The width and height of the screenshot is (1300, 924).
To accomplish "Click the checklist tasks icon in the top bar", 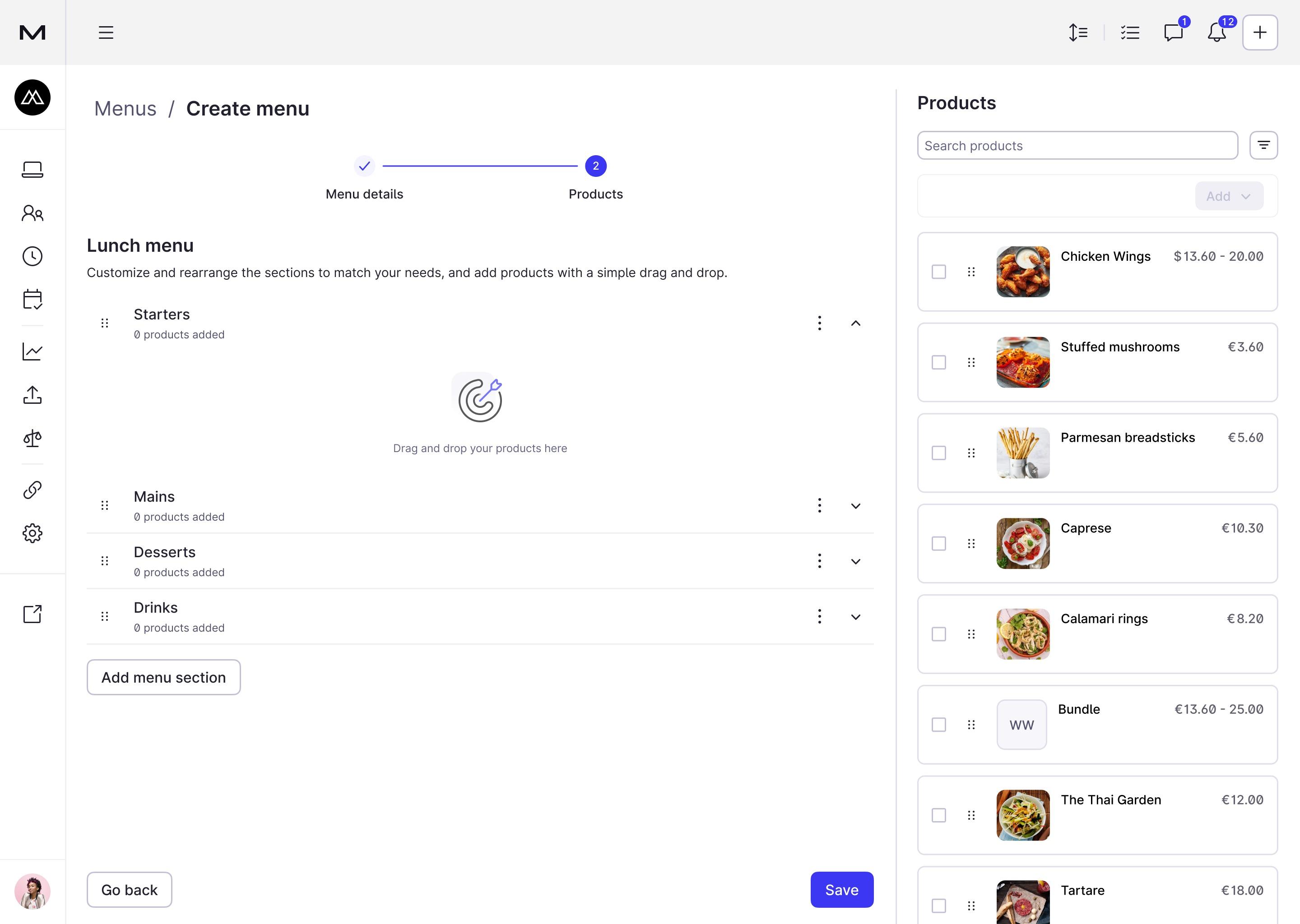I will tap(1130, 32).
